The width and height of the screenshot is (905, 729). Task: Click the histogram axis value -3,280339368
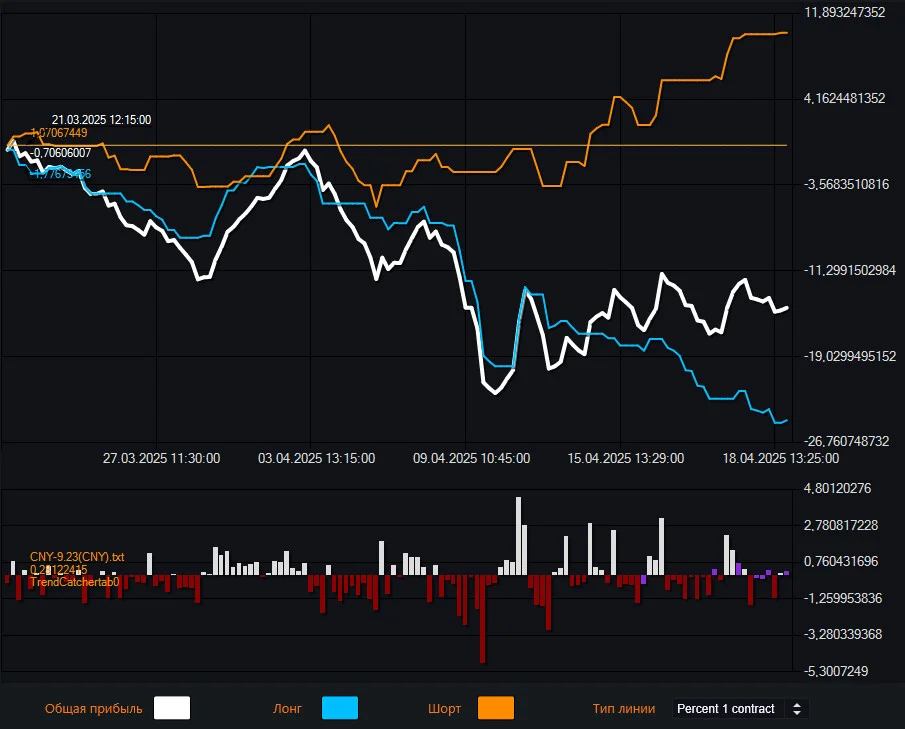(x=843, y=634)
